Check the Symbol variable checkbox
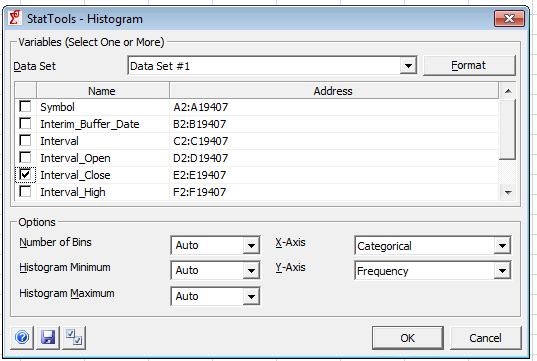This screenshot has height=361, width=537. (25, 106)
